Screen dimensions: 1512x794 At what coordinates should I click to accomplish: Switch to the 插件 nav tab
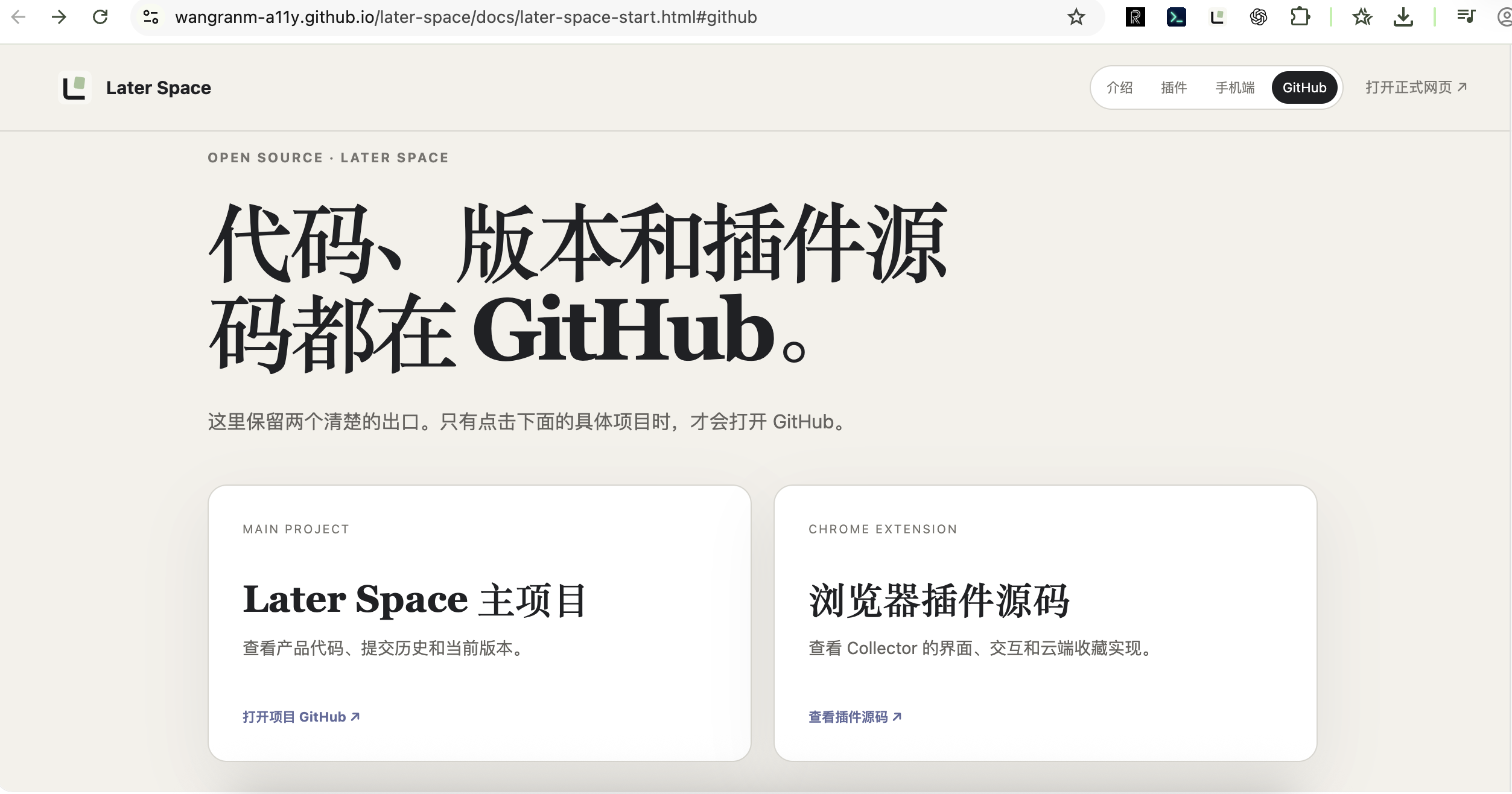point(1174,87)
